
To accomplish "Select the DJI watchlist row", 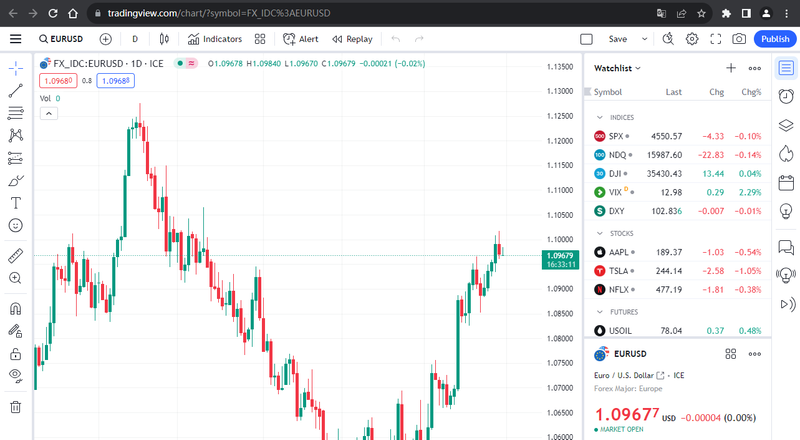I will (678, 174).
